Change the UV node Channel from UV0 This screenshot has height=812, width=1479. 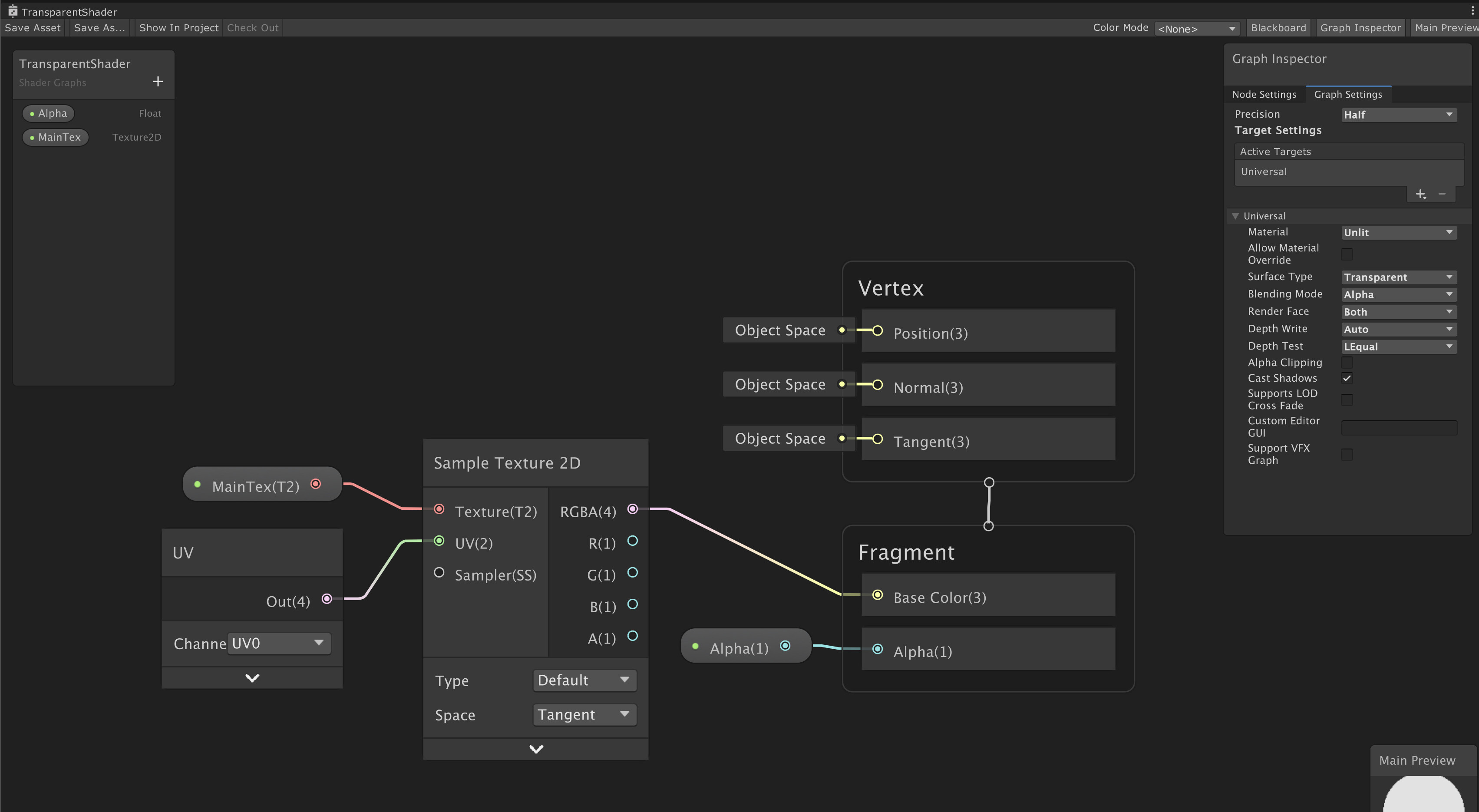(278, 643)
